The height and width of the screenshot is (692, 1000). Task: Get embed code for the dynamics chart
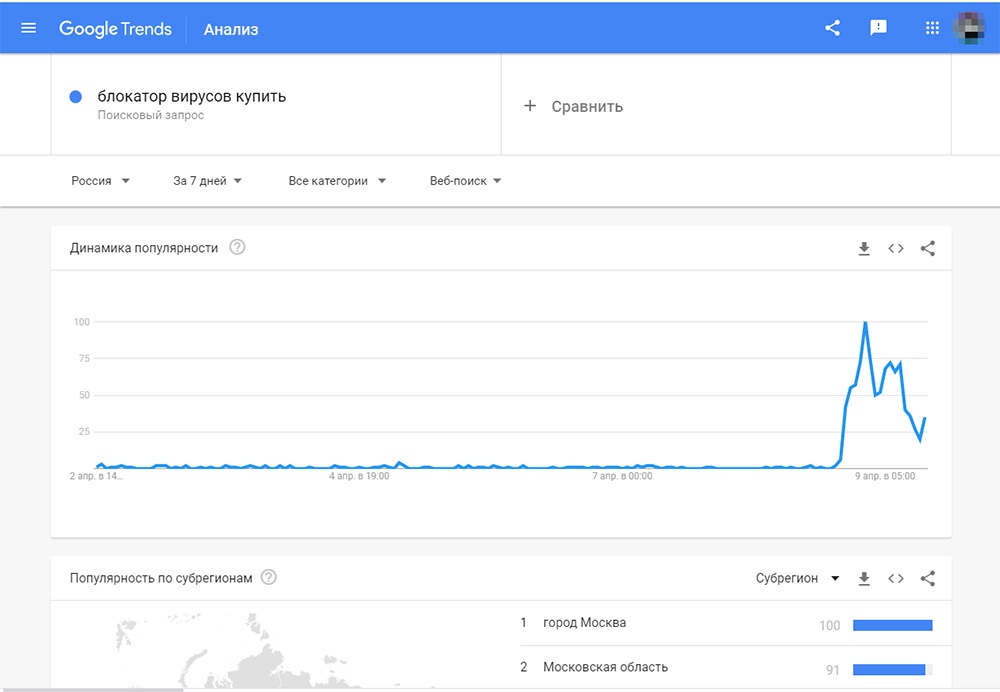[896, 248]
